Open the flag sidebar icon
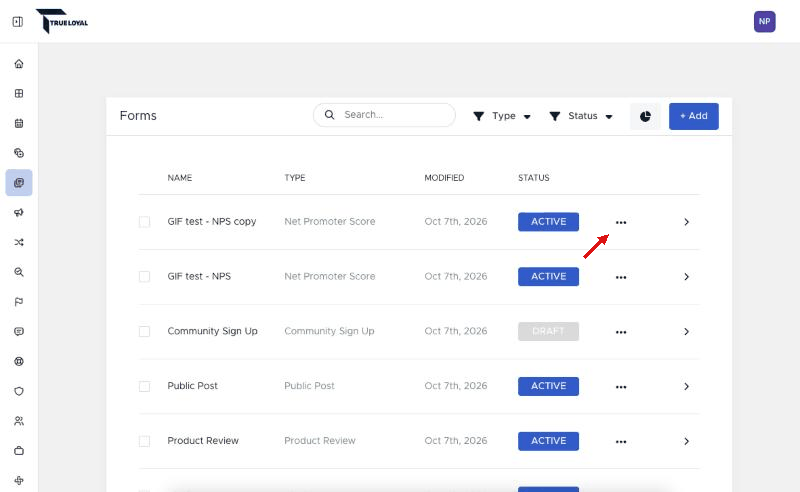 click(19, 302)
